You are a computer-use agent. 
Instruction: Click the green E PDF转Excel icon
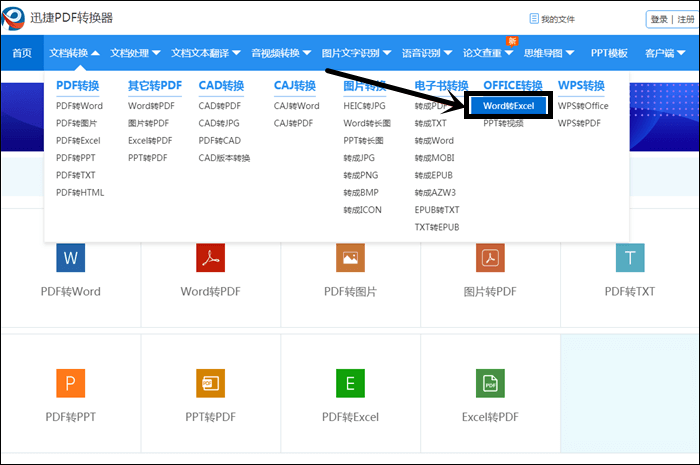(x=350, y=383)
